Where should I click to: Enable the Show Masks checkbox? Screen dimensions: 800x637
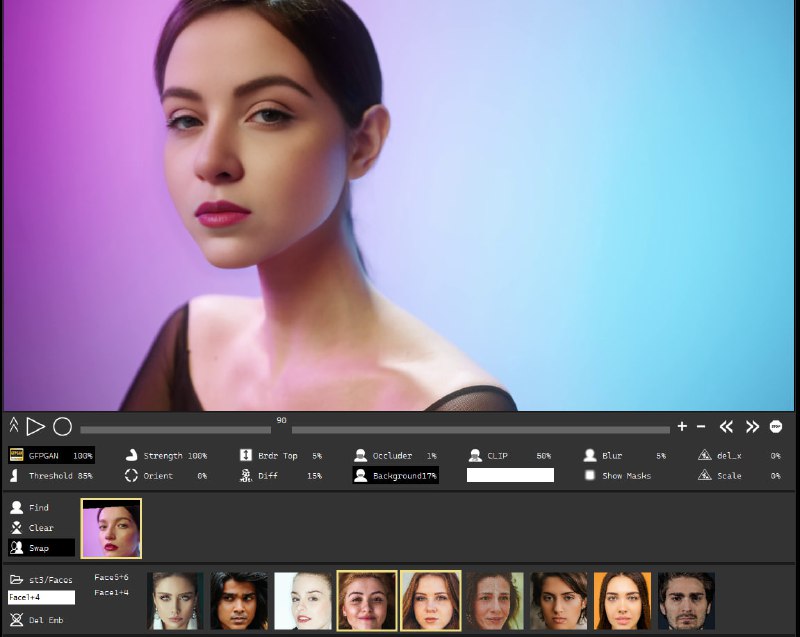pos(590,476)
